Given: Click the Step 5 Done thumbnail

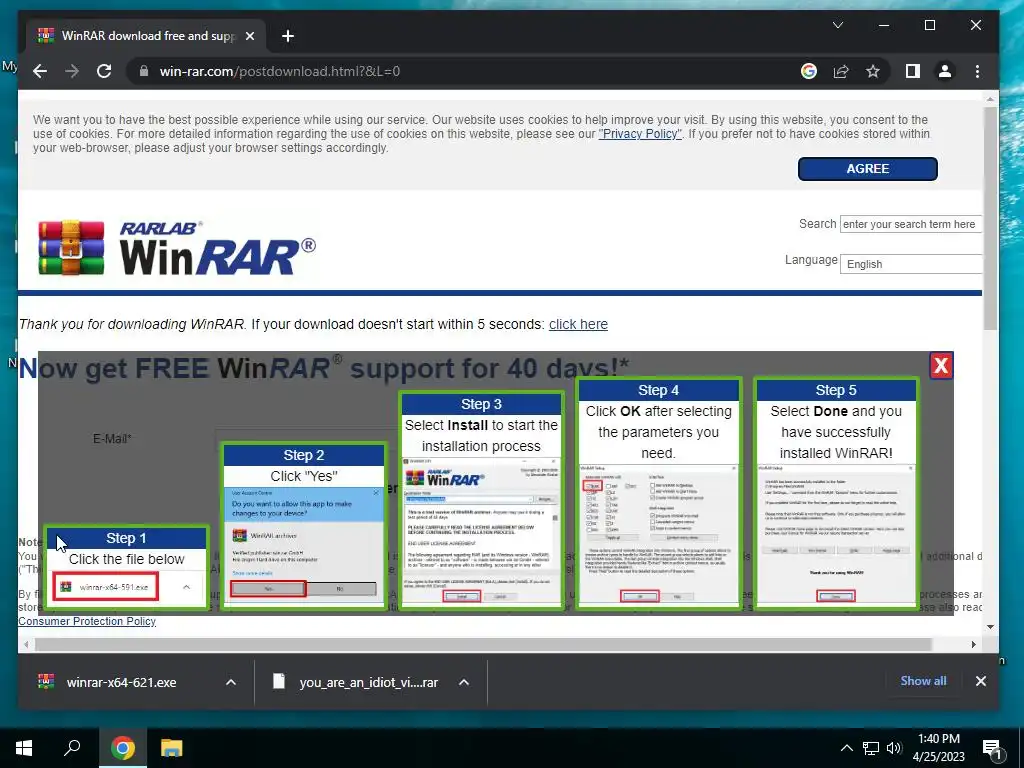Looking at the screenshot, I should [x=836, y=494].
